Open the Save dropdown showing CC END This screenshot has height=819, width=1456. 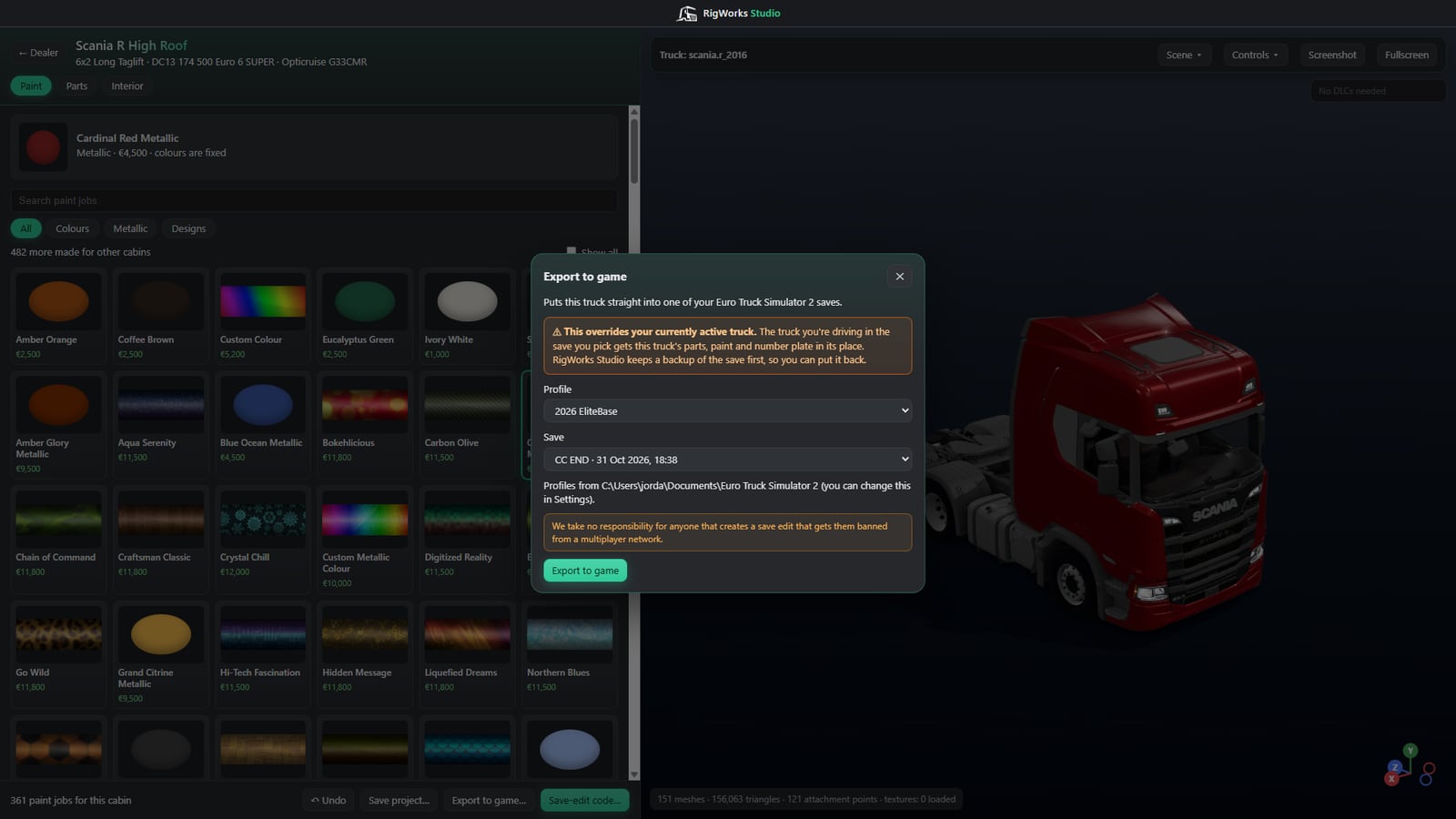pos(727,460)
